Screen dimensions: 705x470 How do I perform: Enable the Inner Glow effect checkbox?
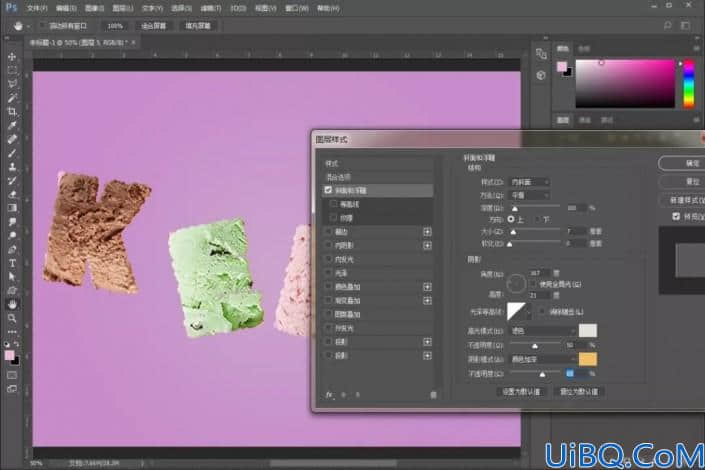coord(328,259)
